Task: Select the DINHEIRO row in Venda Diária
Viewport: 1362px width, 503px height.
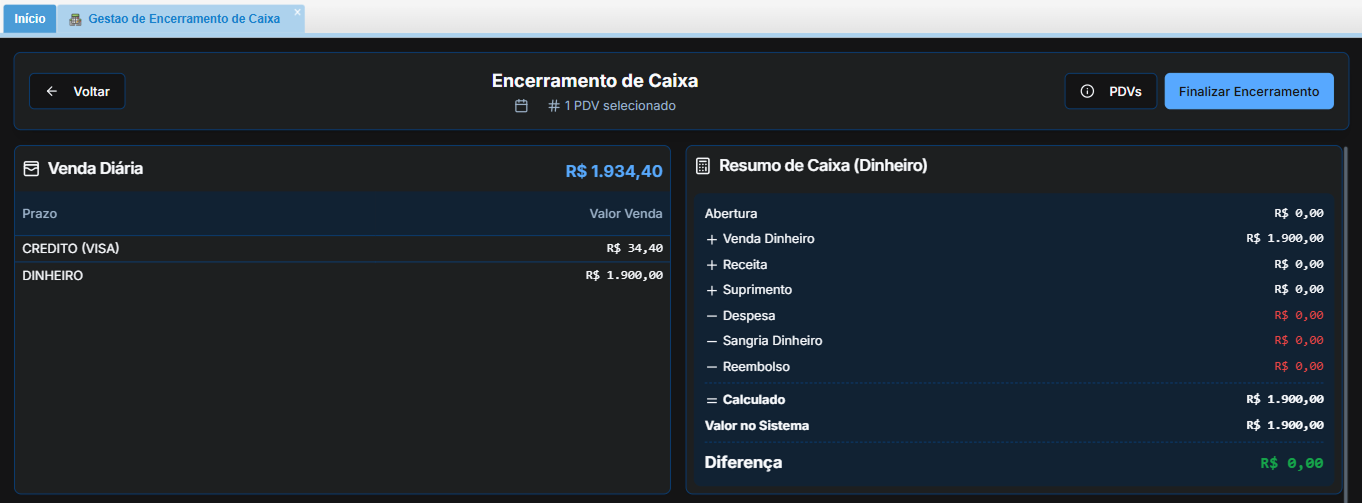Action: coord(342,275)
